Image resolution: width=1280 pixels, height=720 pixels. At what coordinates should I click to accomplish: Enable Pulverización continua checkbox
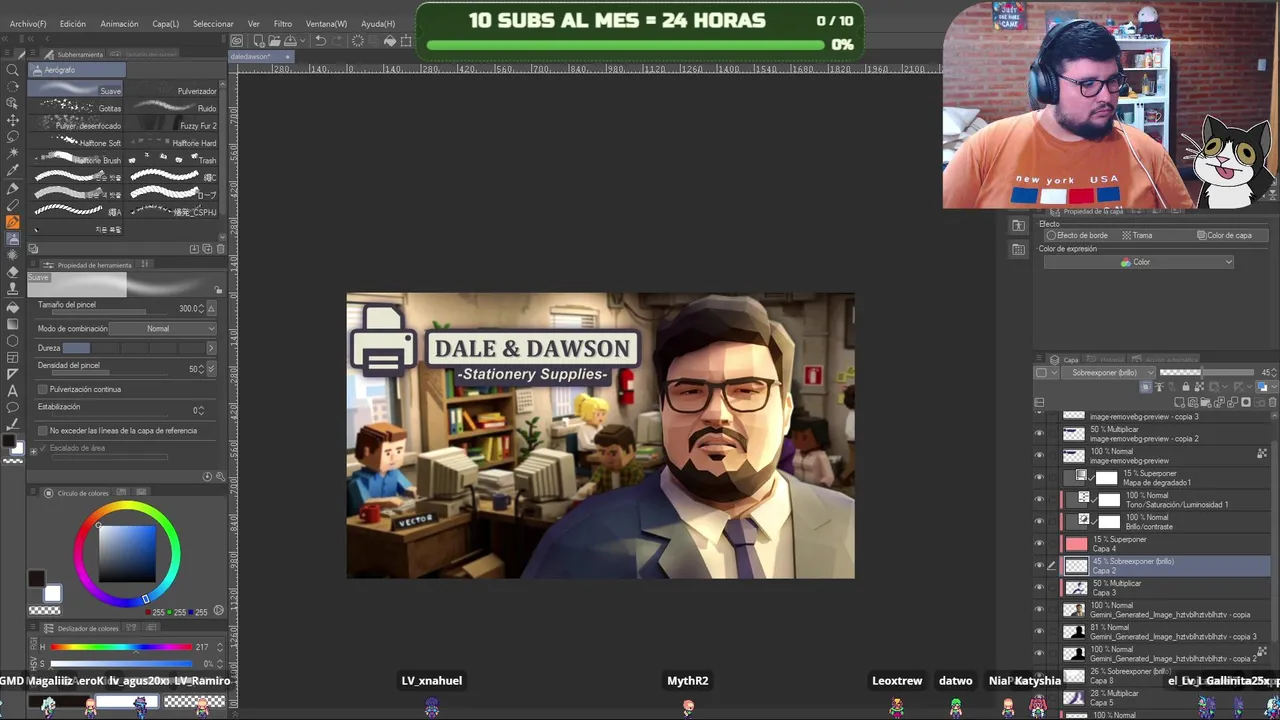[x=42, y=389]
